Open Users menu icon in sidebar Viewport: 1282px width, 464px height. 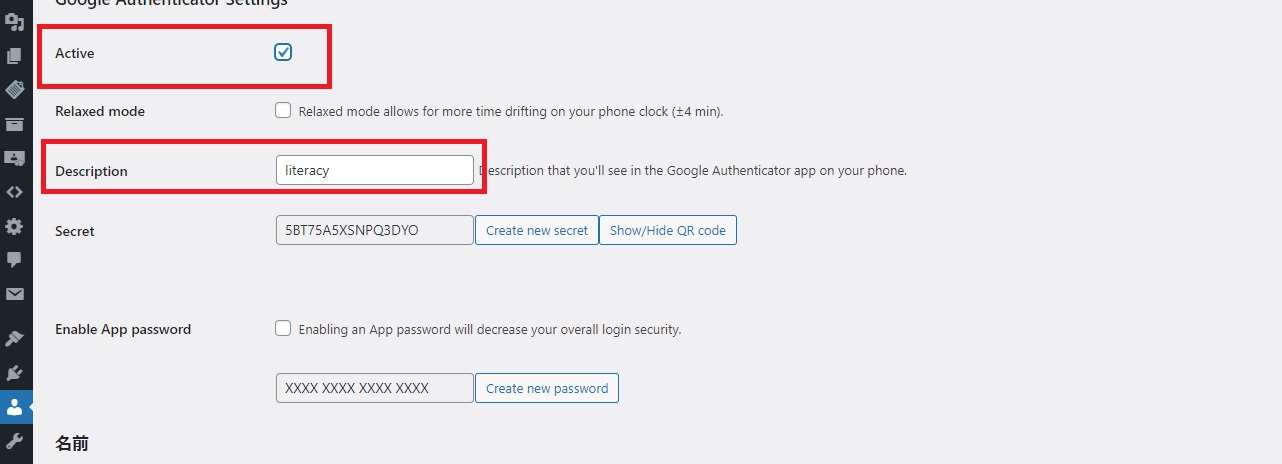[14, 407]
